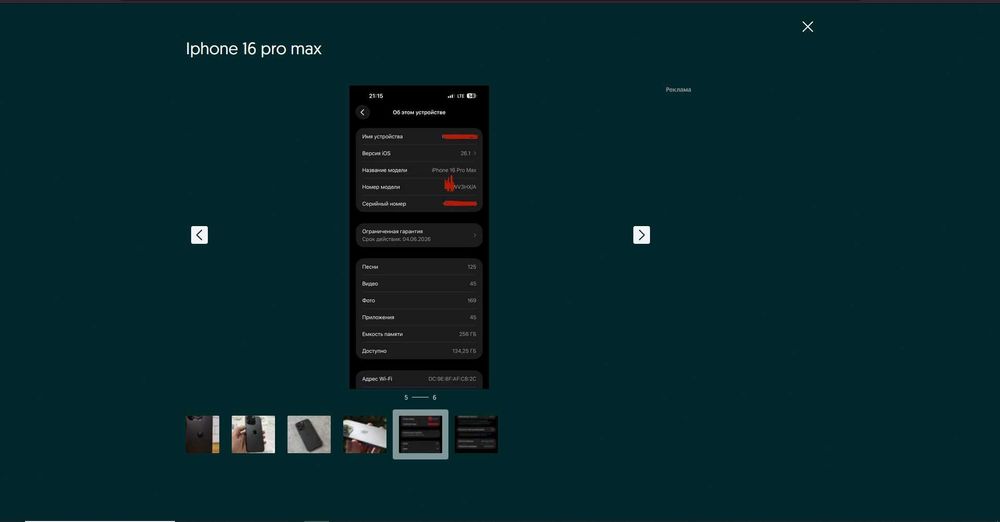Open the sixth dark settings thumbnail
The height and width of the screenshot is (522, 1000).
(476, 435)
